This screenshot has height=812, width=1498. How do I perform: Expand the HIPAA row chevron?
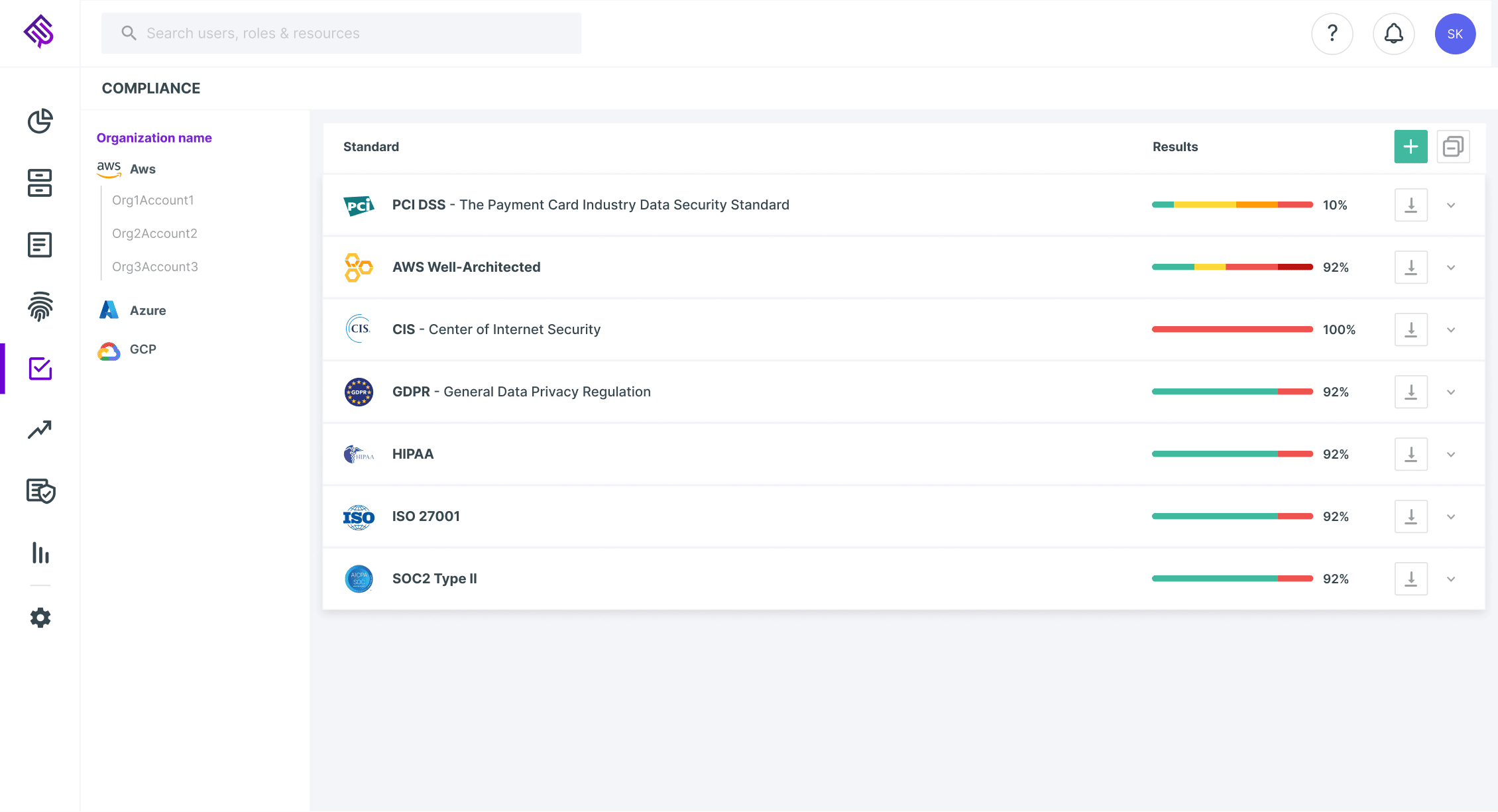click(1451, 455)
